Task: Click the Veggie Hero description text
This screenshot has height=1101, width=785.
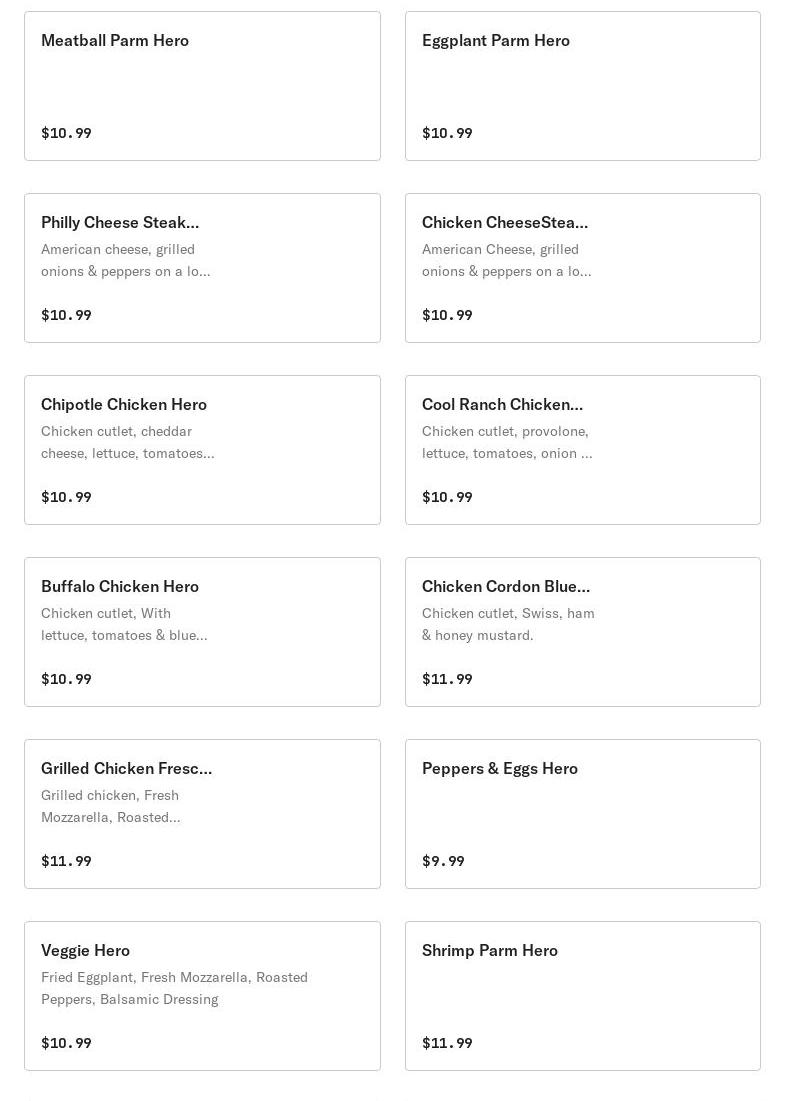Action: pyautogui.click(x=174, y=988)
